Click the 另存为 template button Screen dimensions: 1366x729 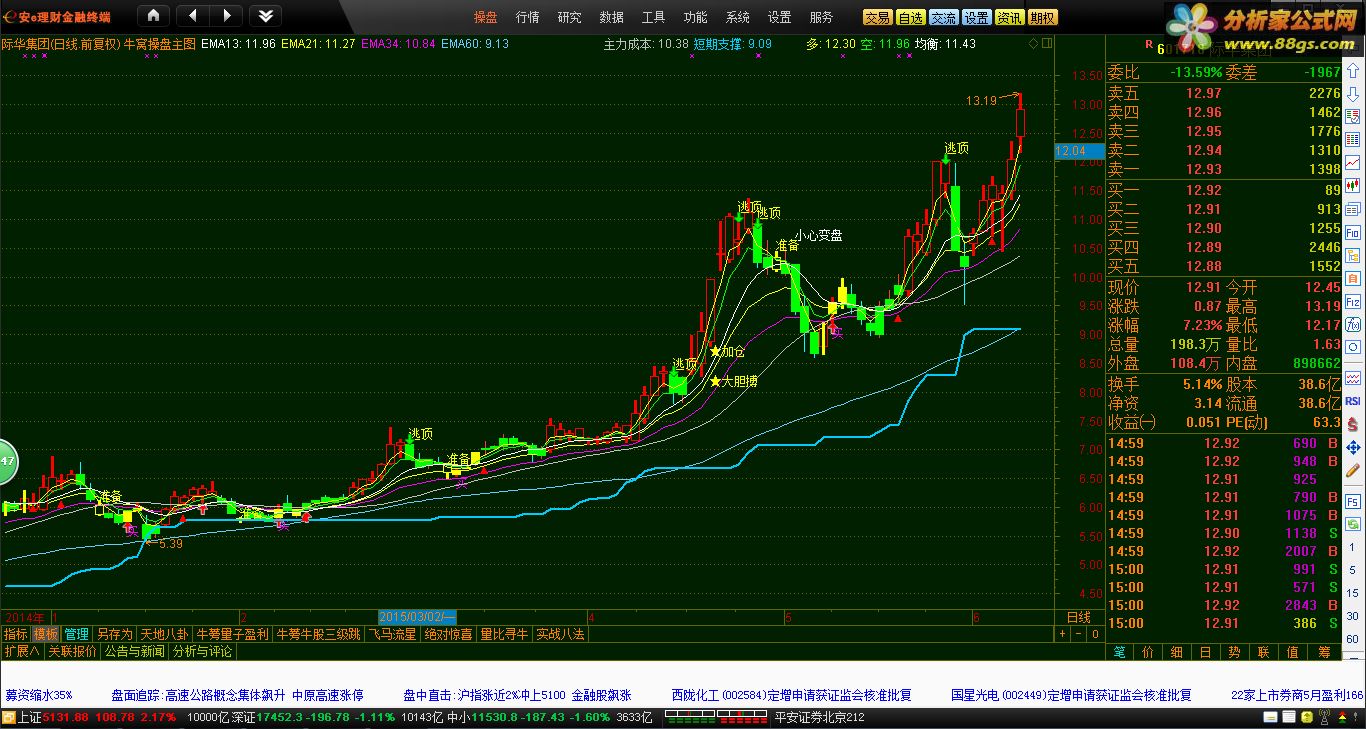coord(114,634)
